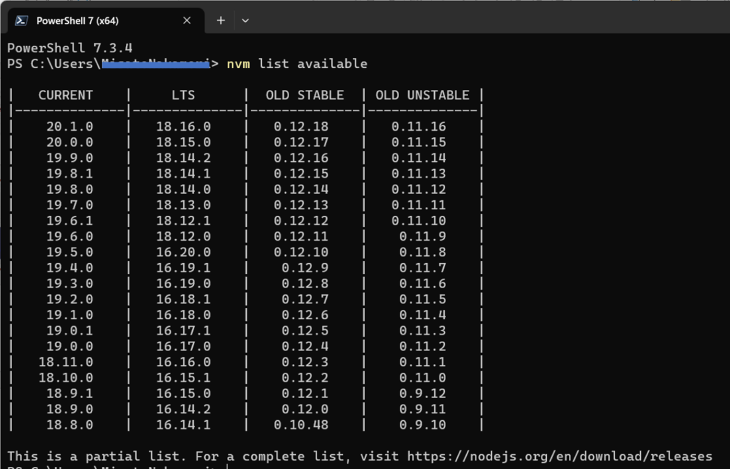The width and height of the screenshot is (730, 470).
Task: Close the PowerShell 7 (x64) tab
Action: tap(187, 20)
